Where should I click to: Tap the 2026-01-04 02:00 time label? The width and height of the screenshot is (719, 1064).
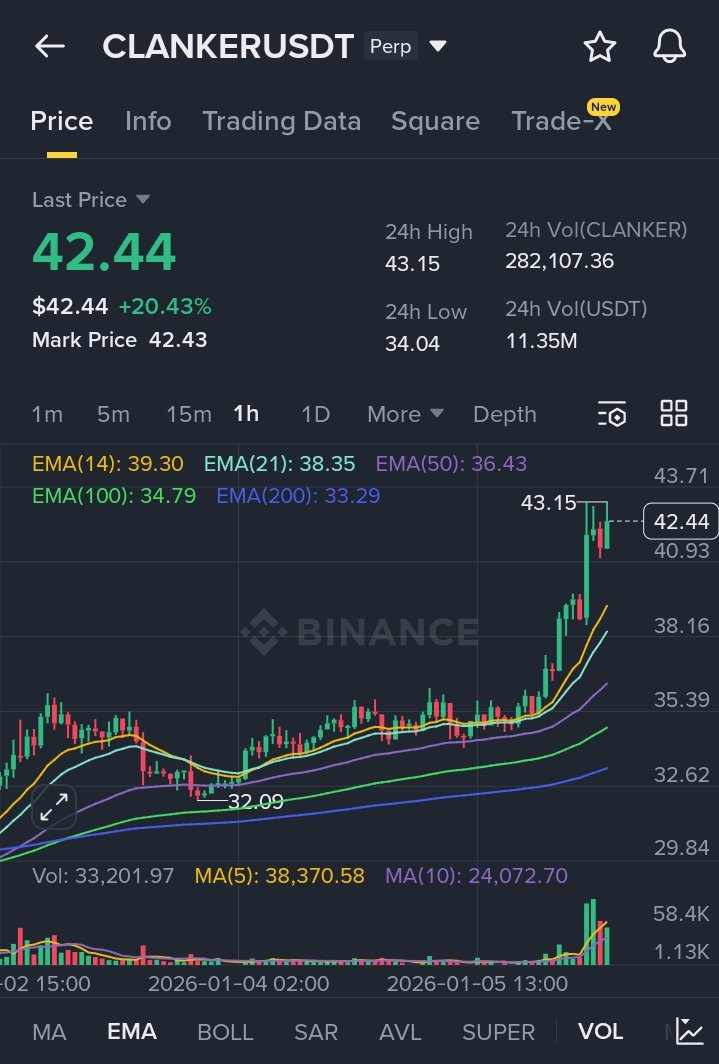(238, 983)
